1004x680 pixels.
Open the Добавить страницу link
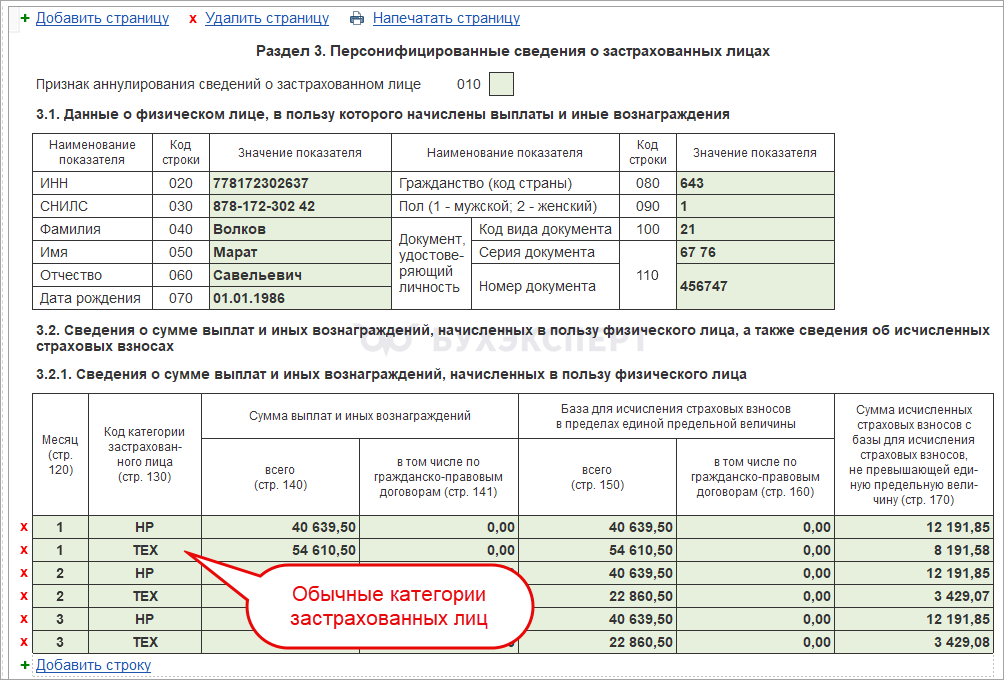tap(102, 19)
